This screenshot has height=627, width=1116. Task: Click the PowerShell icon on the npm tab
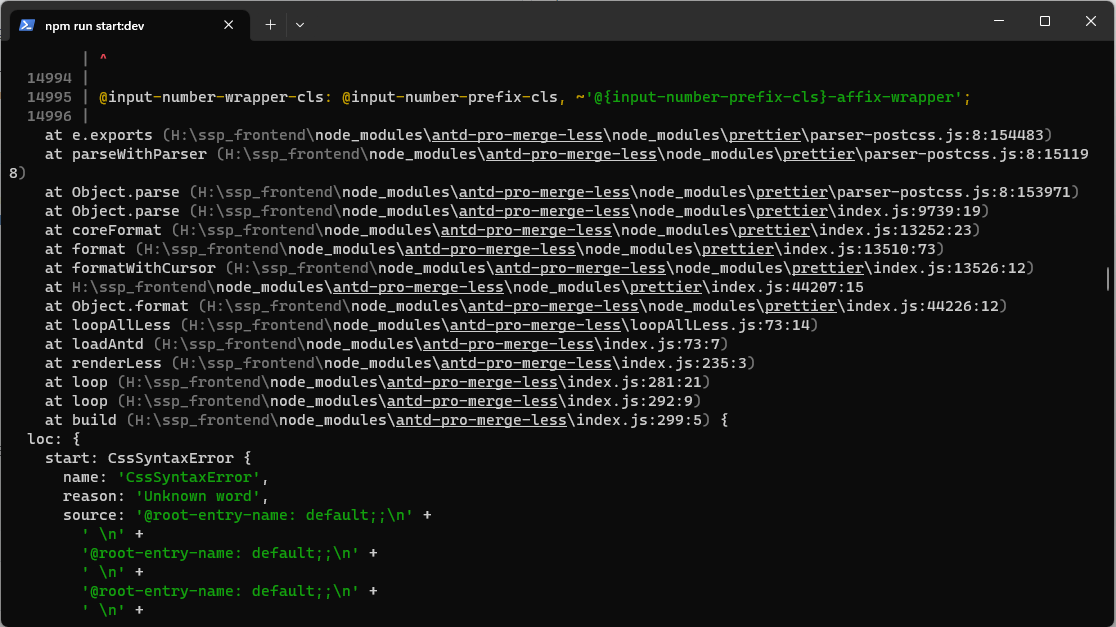tap(25, 25)
